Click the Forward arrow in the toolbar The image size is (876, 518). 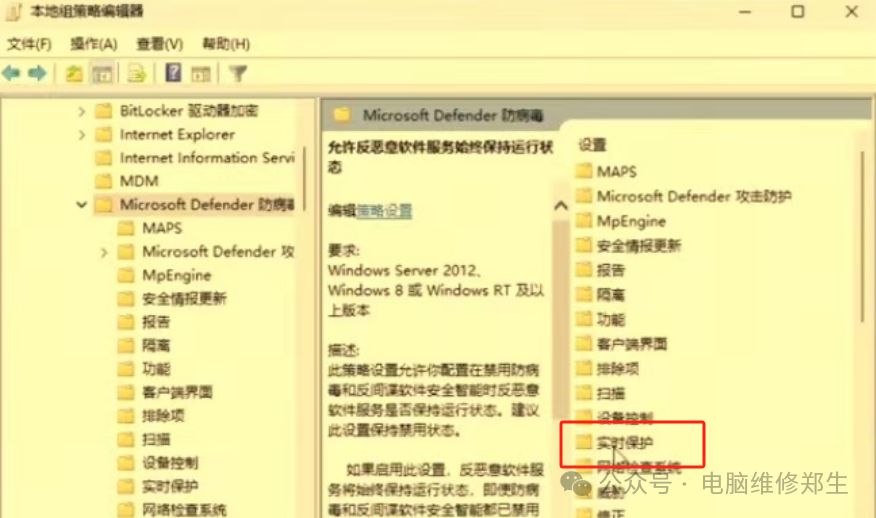pos(37,73)
